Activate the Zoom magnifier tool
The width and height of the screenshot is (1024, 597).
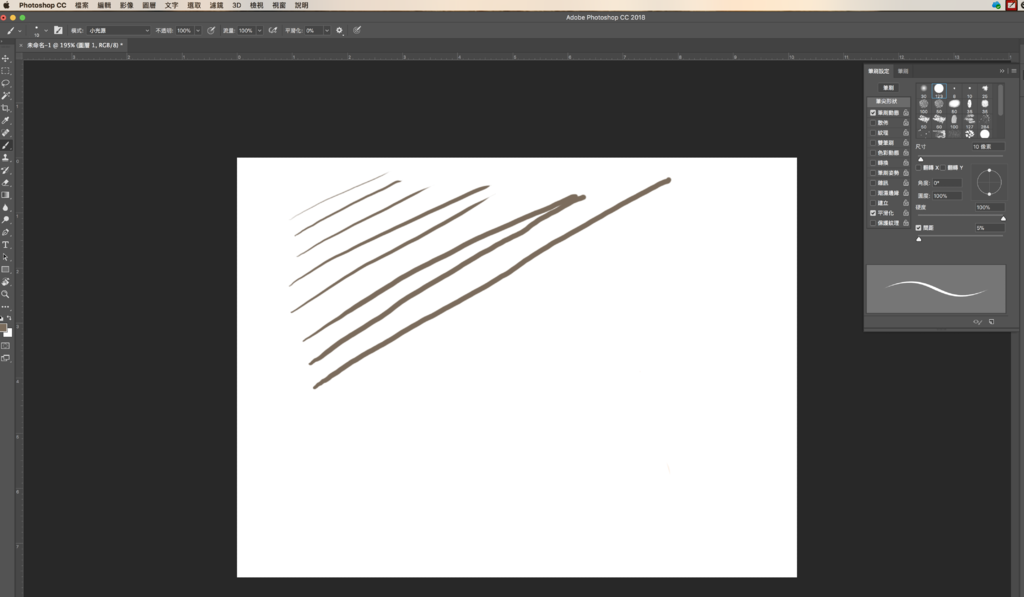pos(6,294)
